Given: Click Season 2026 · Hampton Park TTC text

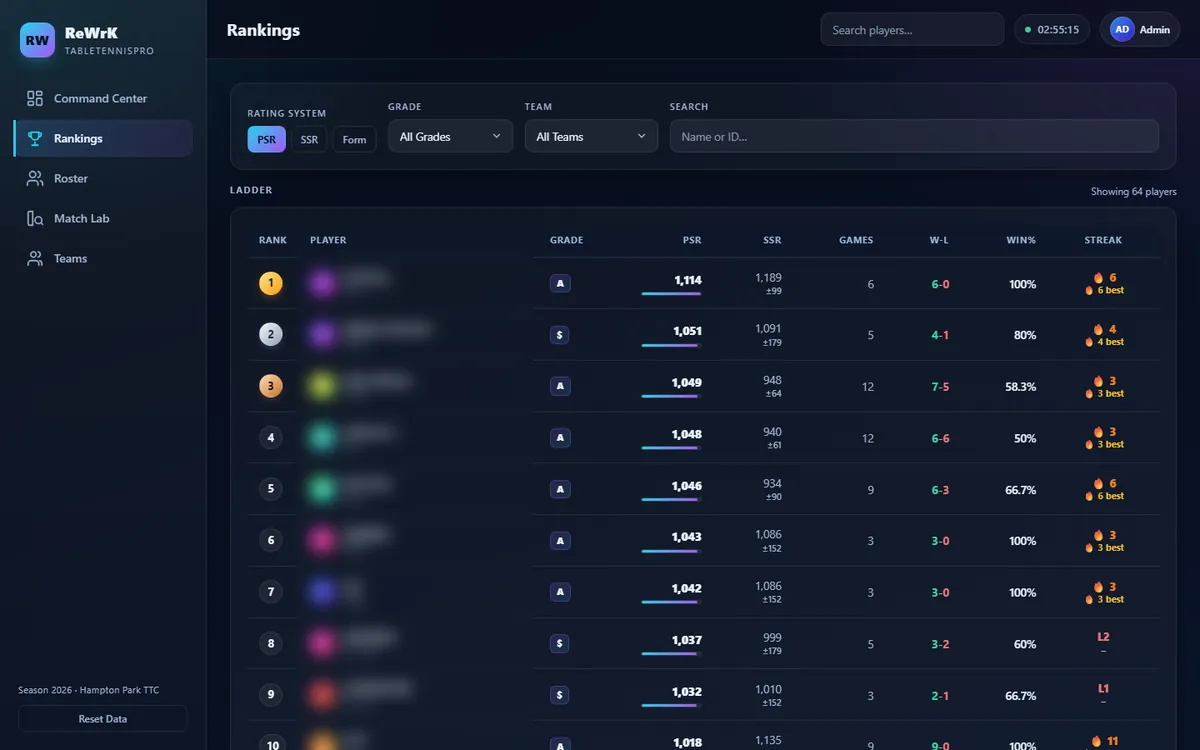Looking at the screenshot, I should point(88,690).
